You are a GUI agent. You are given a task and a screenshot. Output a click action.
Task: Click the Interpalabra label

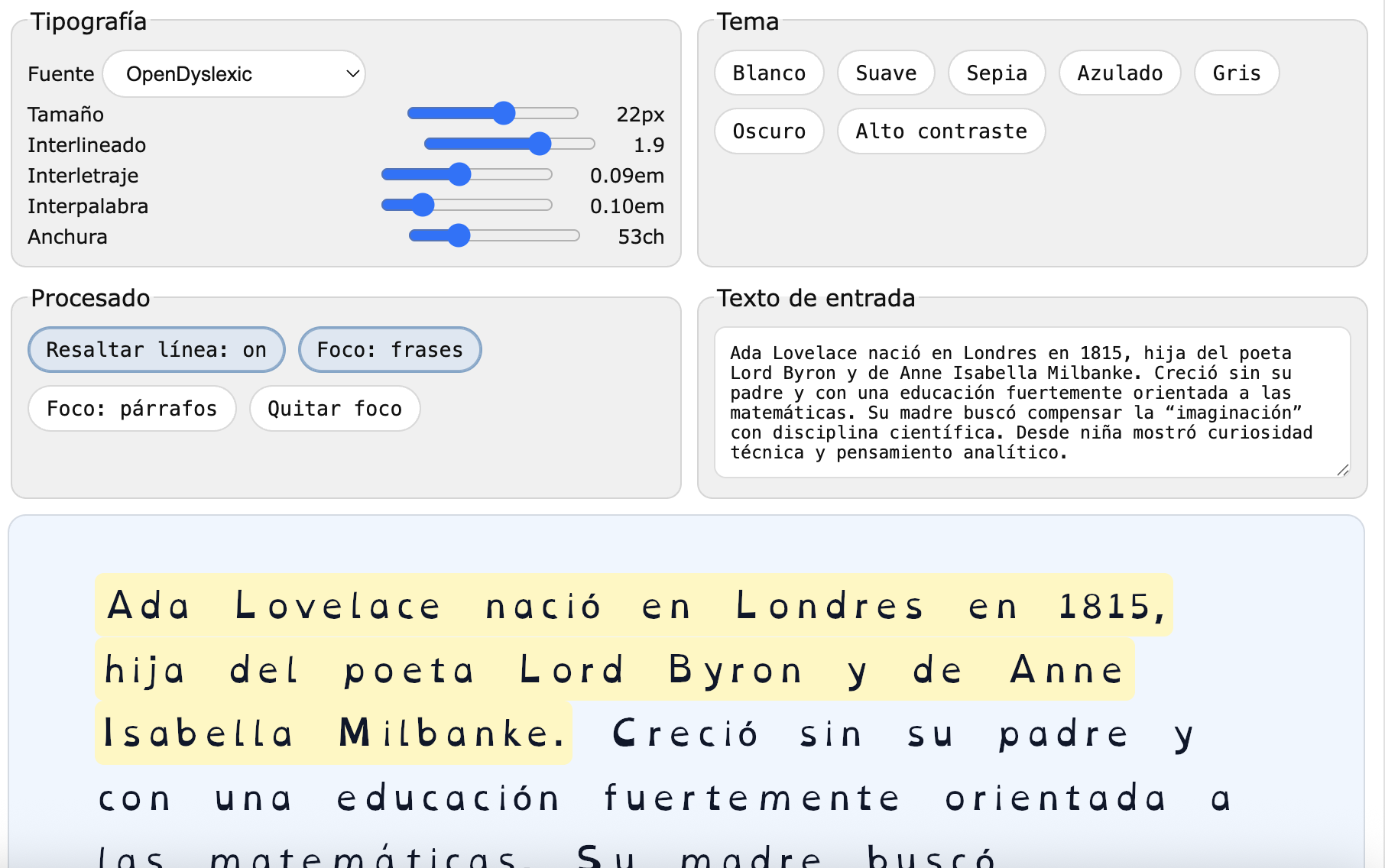(88, 206)
